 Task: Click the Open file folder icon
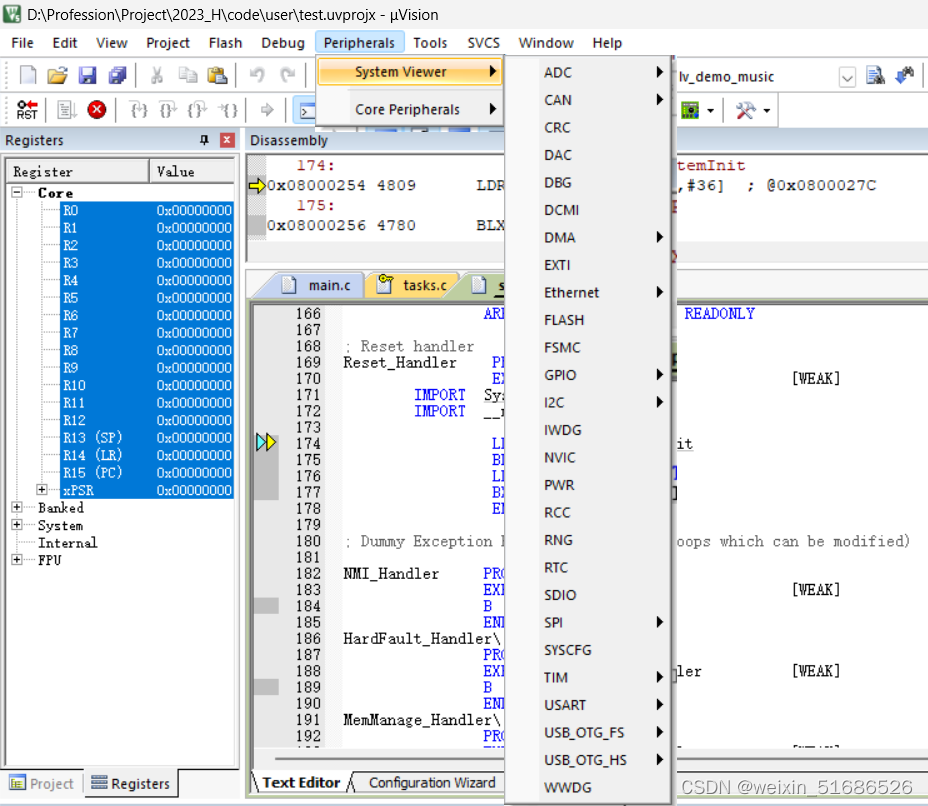click(x=57, y=75)
